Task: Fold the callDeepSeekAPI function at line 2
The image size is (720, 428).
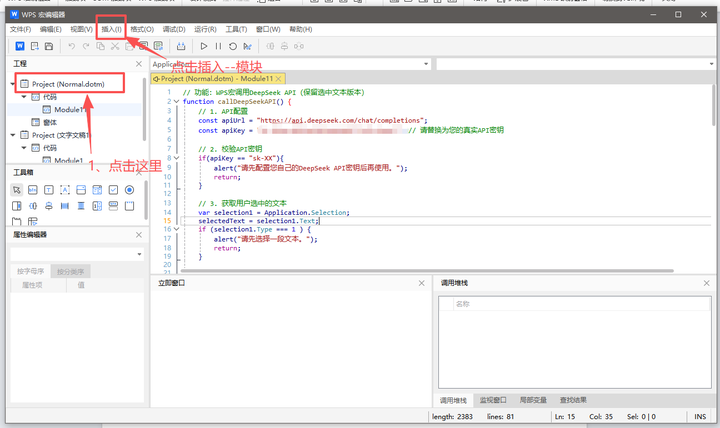Action: tap(176, 101)
